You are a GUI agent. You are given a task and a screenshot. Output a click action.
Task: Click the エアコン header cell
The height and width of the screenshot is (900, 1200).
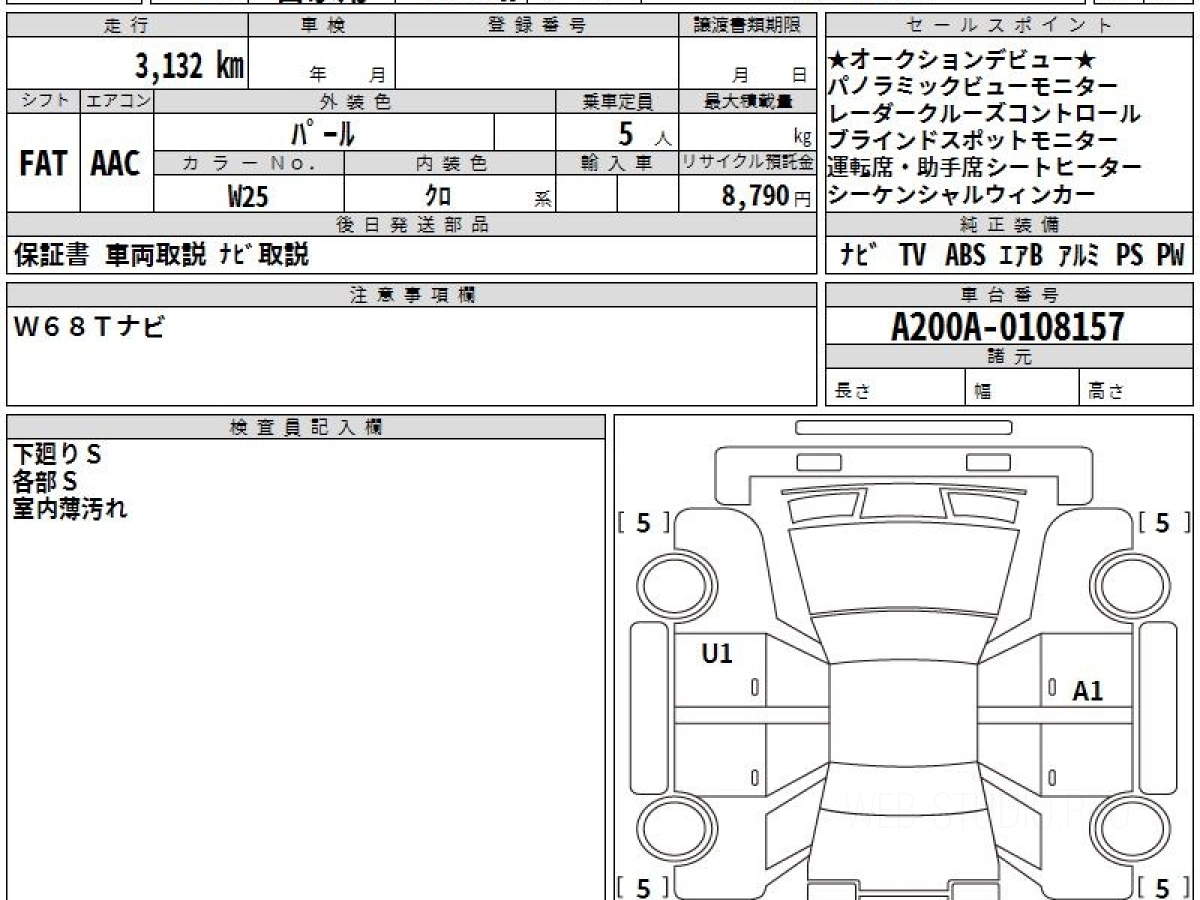[117, 101]
